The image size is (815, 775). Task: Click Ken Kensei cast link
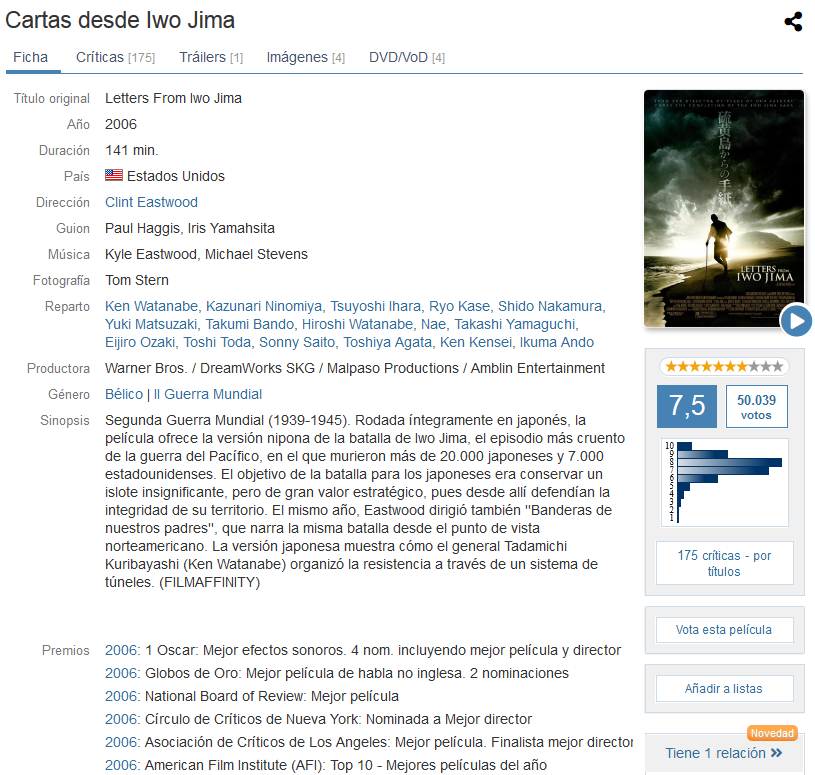coord(476,343)
